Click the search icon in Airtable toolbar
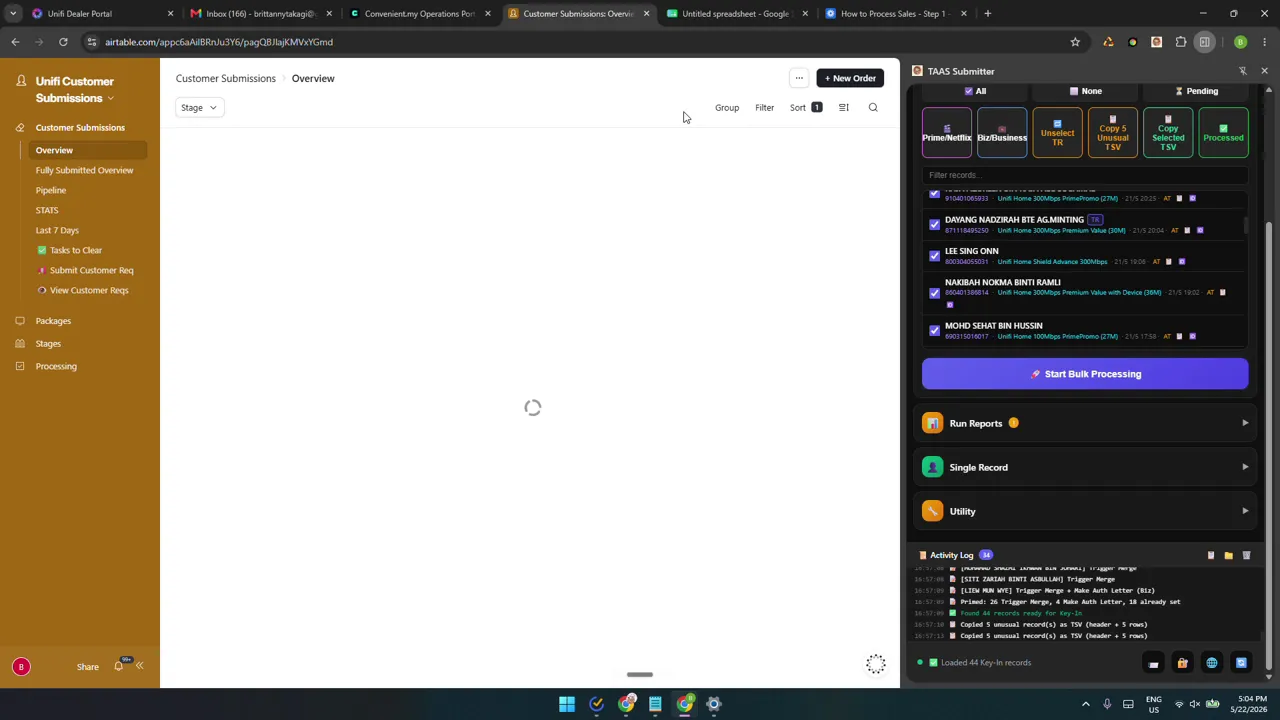 tap(873, 107)
